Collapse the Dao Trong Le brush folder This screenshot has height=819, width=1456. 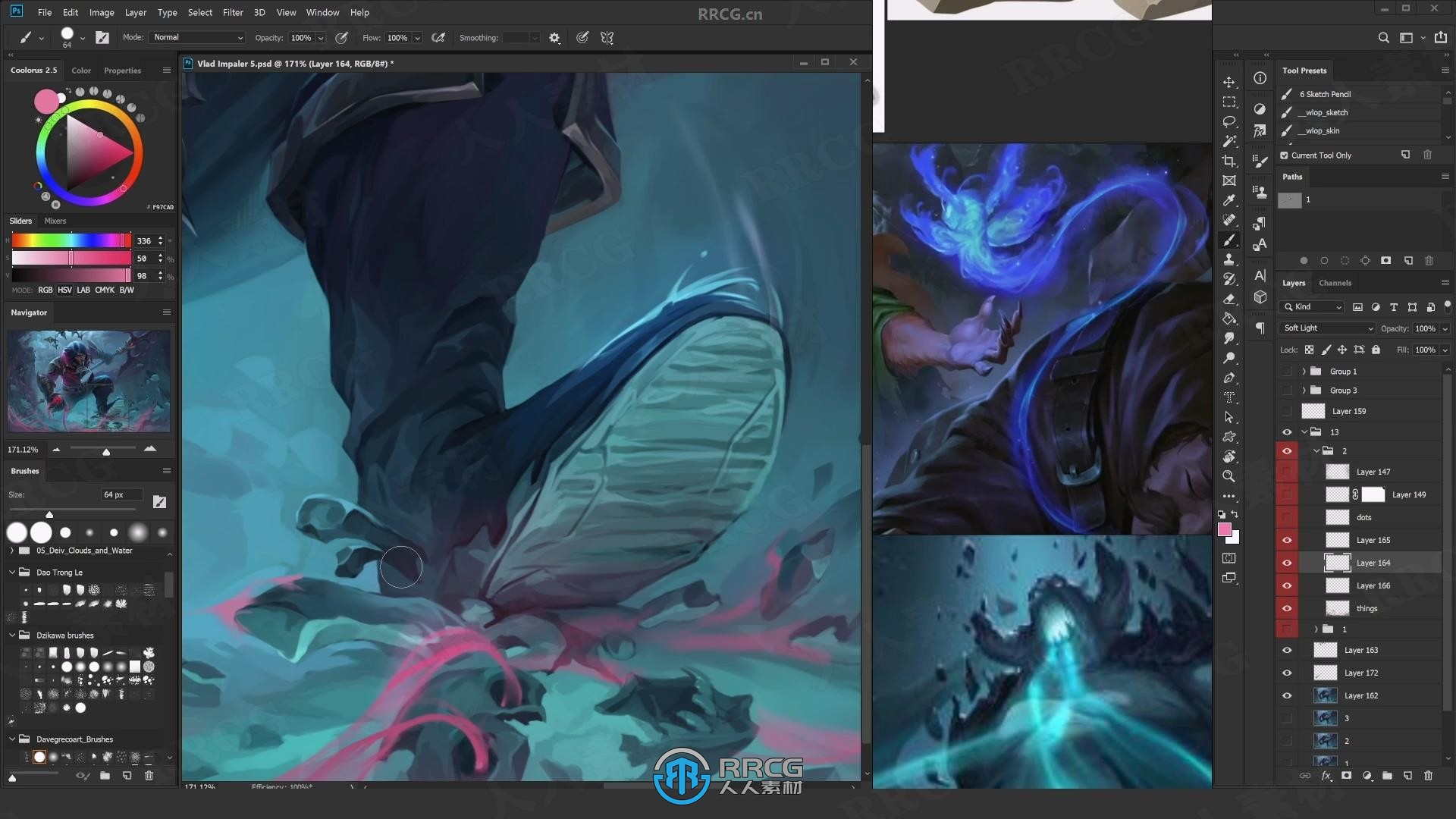point(12,573)
